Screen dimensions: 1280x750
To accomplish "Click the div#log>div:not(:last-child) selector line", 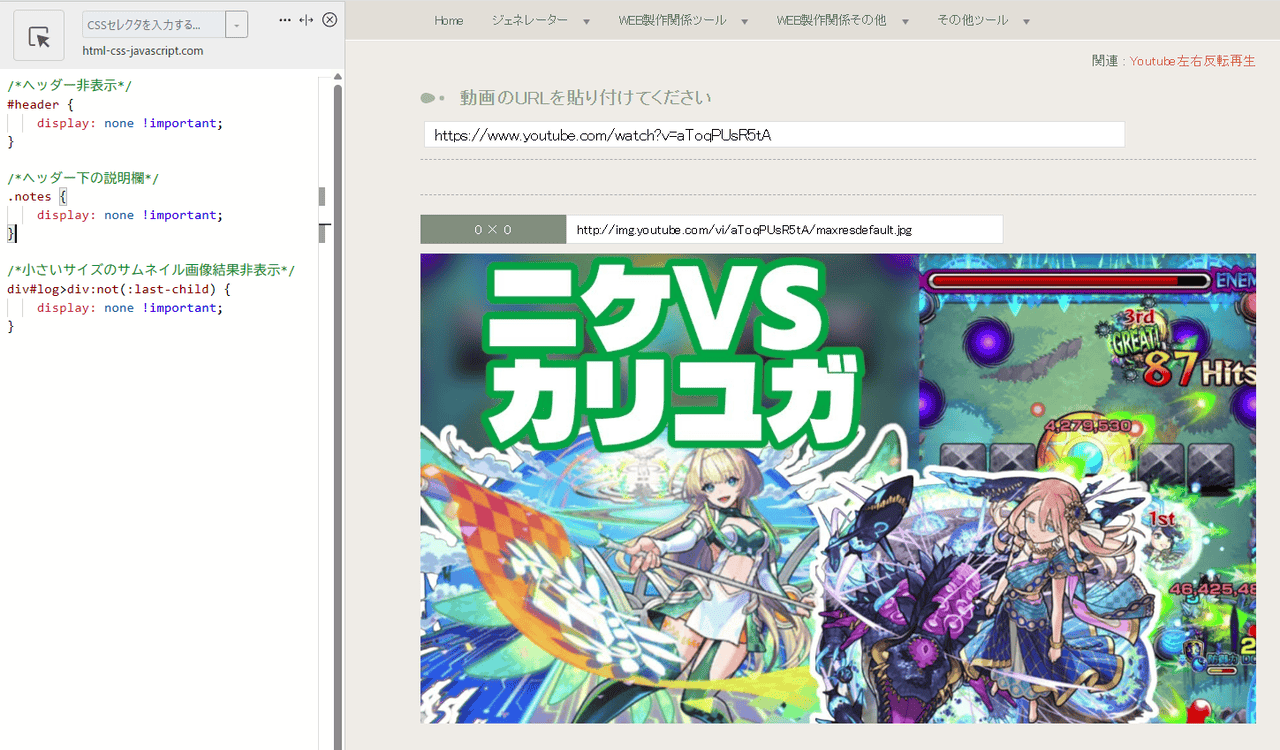I will pyautogui.click(x=118, y=289).
